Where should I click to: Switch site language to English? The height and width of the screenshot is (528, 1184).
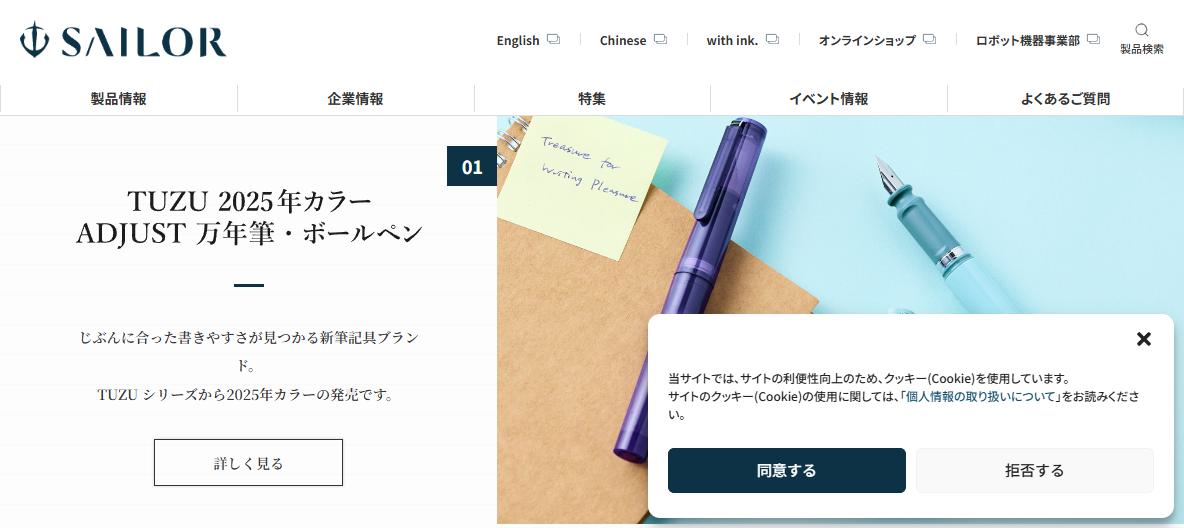pos(518,40)
